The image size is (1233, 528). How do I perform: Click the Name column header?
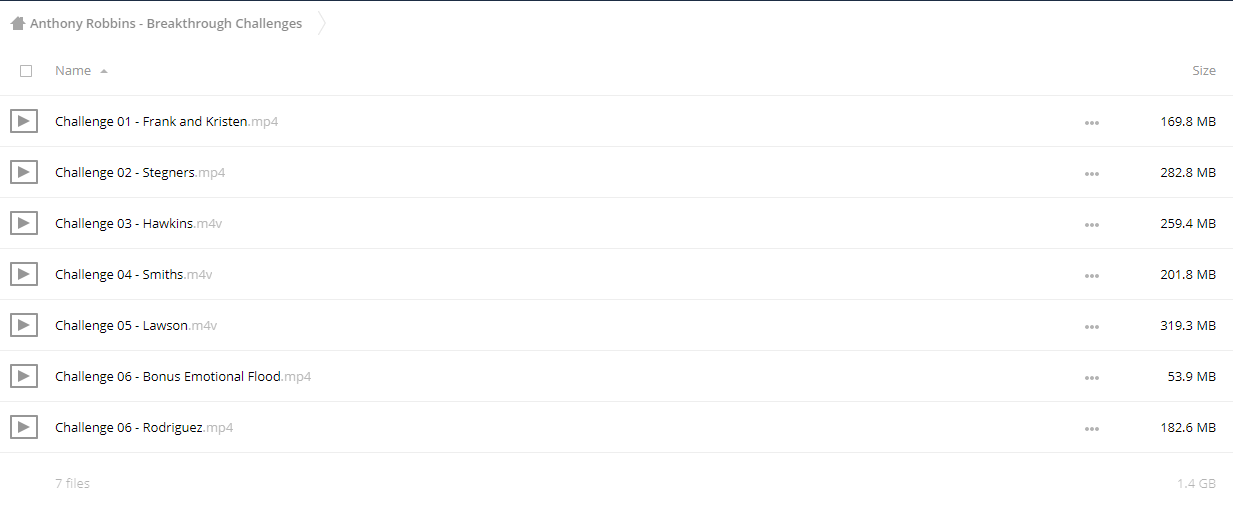73,71
